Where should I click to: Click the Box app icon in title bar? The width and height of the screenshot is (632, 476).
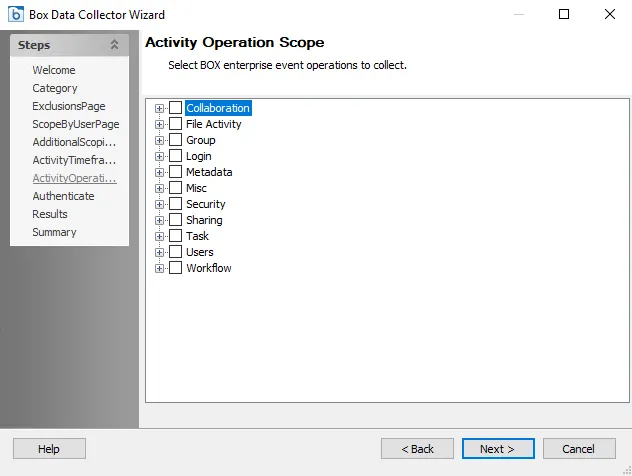16,14
